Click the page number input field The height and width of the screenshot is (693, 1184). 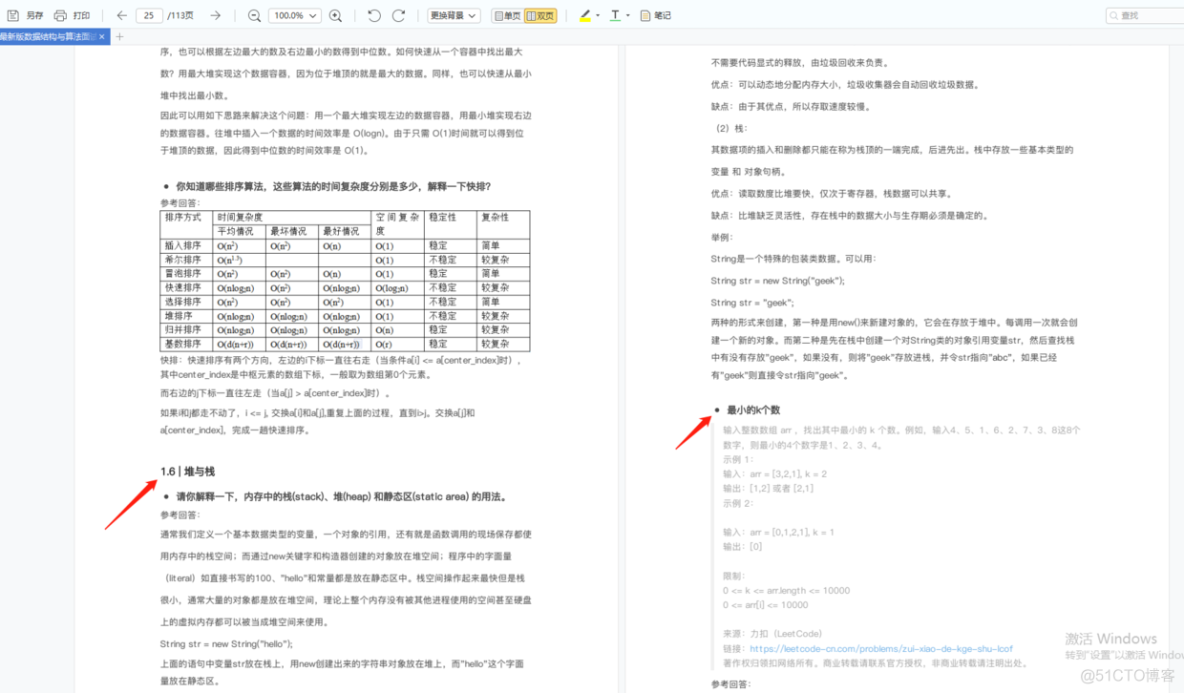[x=150, y=16]
